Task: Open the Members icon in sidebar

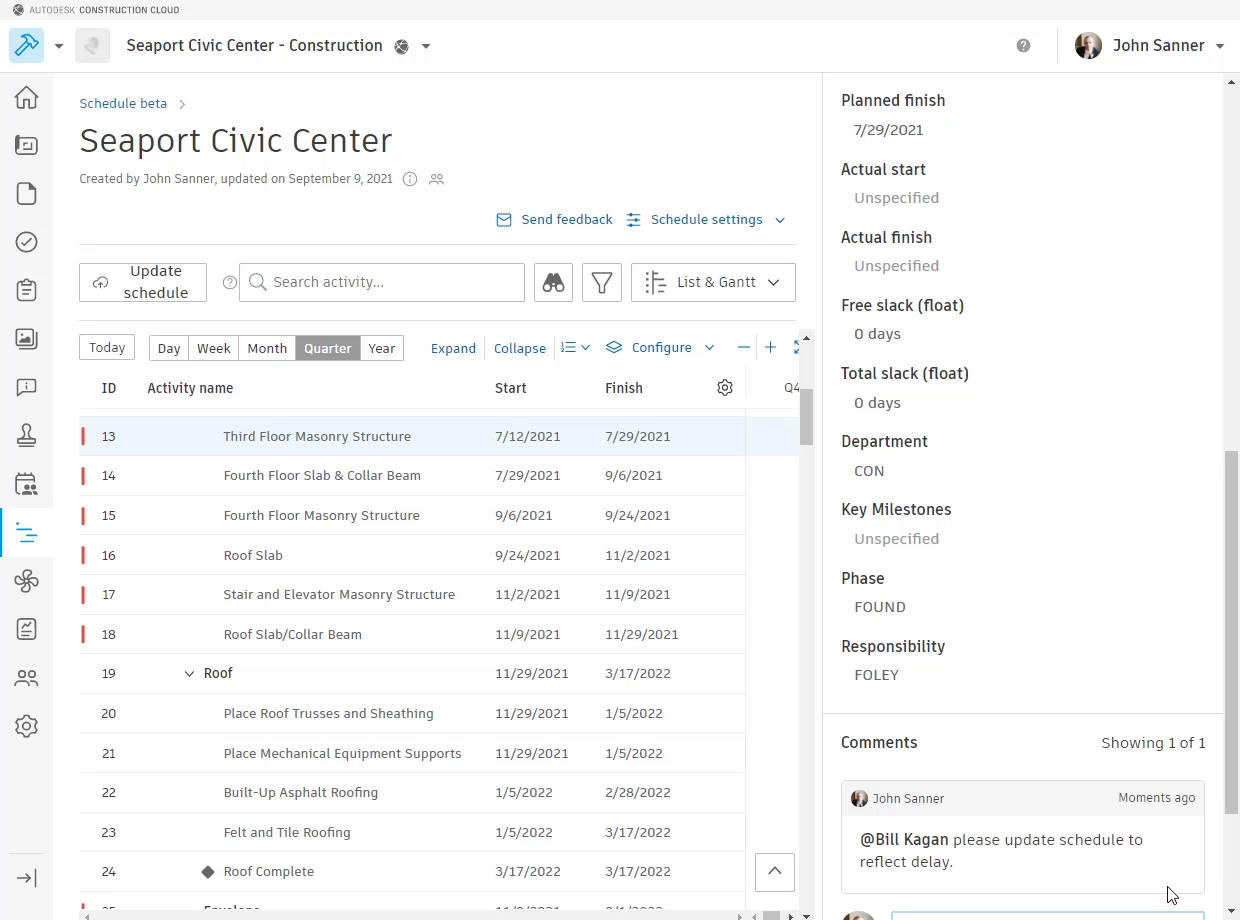Action: (x=27, y=678)
